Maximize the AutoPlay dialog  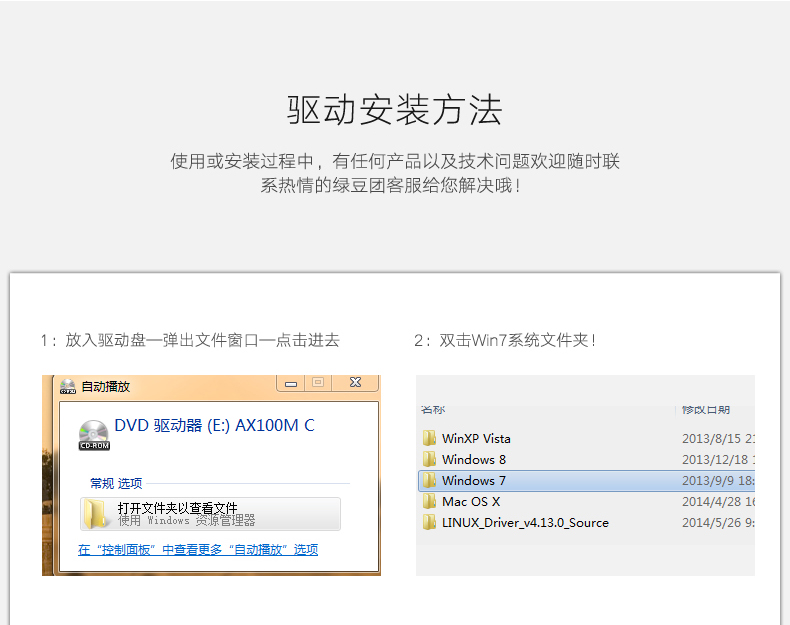[318, 383]
